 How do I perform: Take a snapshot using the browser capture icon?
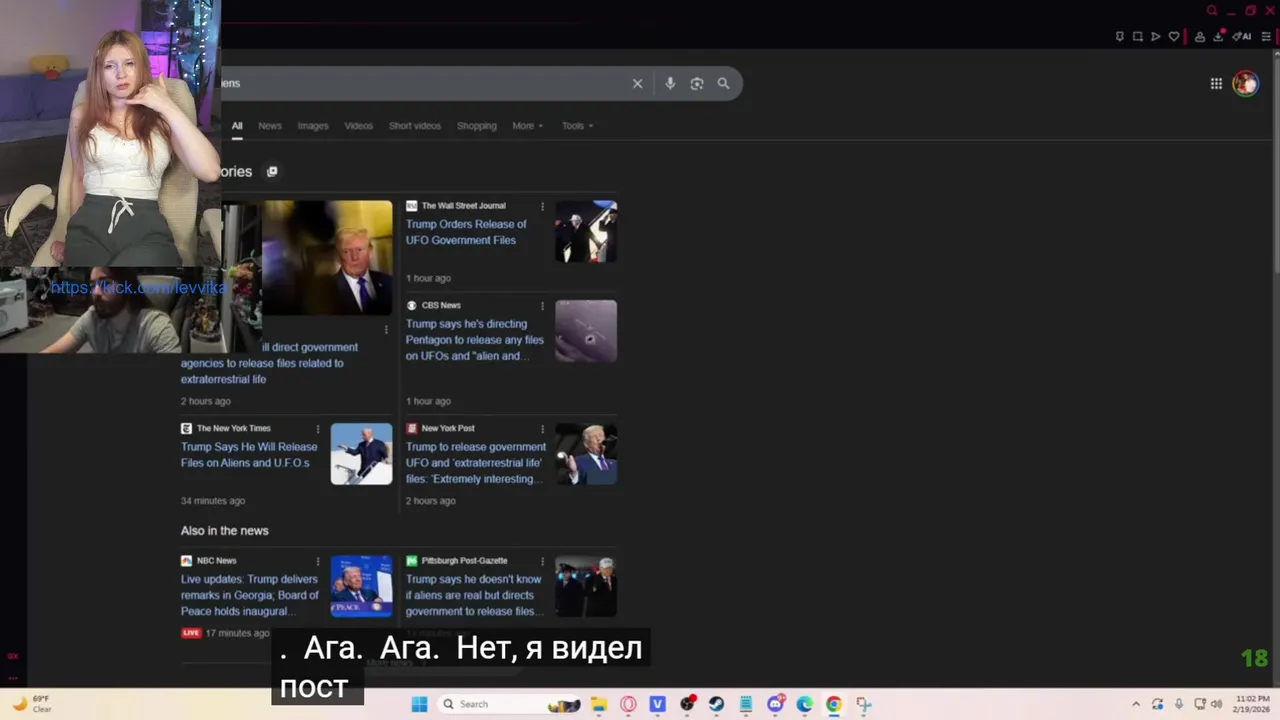coord(1137,37)
